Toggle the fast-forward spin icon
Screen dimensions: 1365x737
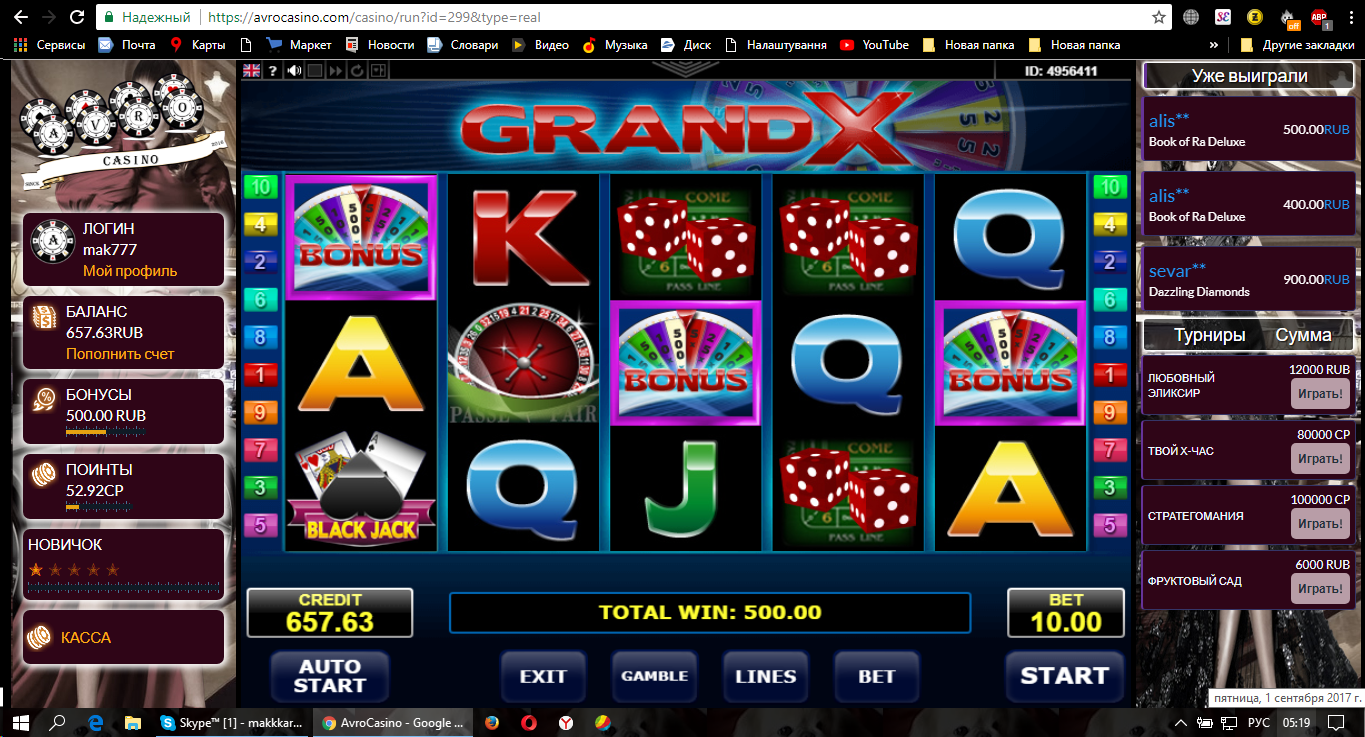click(x=336, y=70)
